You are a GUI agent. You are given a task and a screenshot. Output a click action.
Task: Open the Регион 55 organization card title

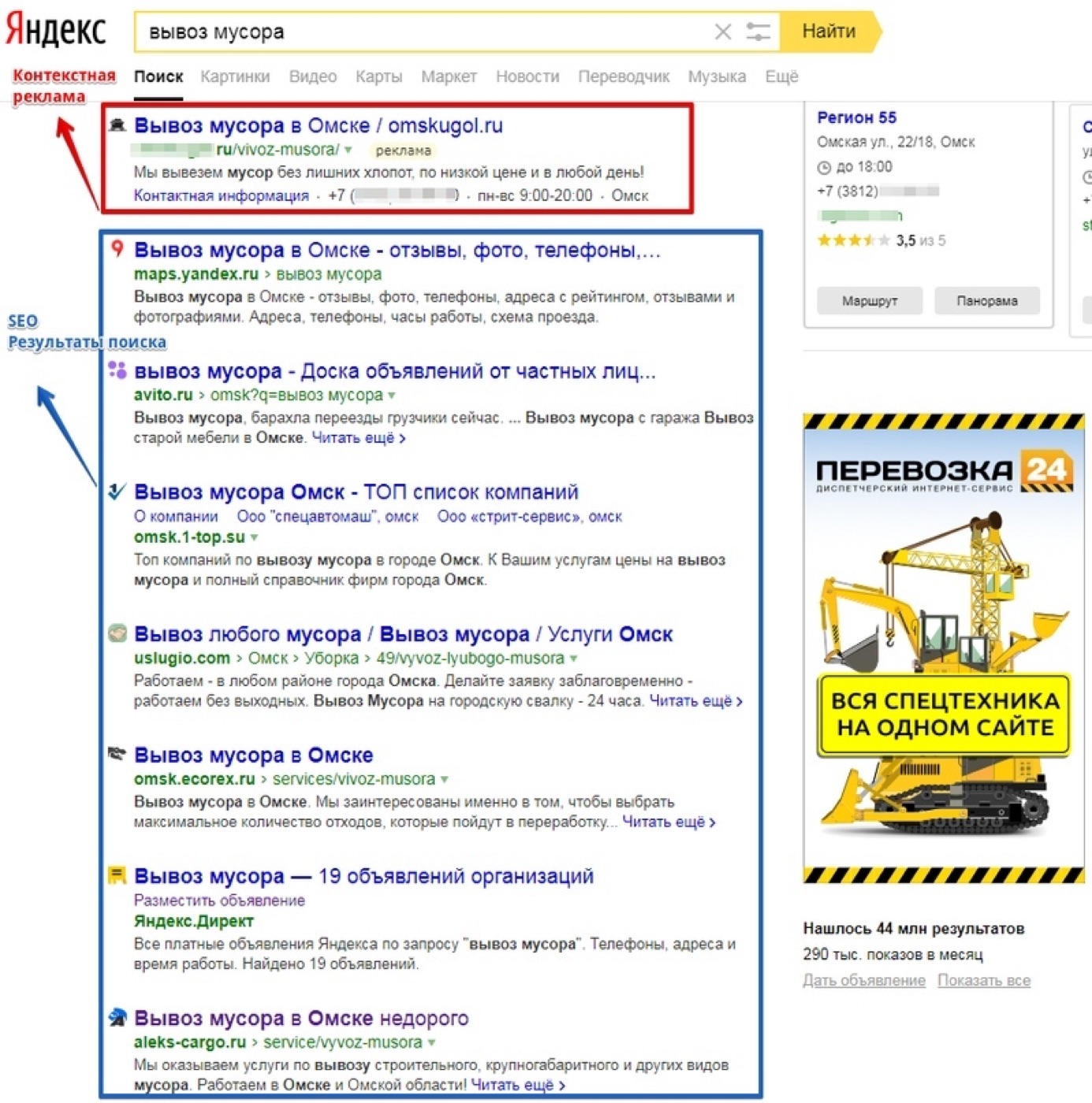pyautogui.click(x=856, y=117)
